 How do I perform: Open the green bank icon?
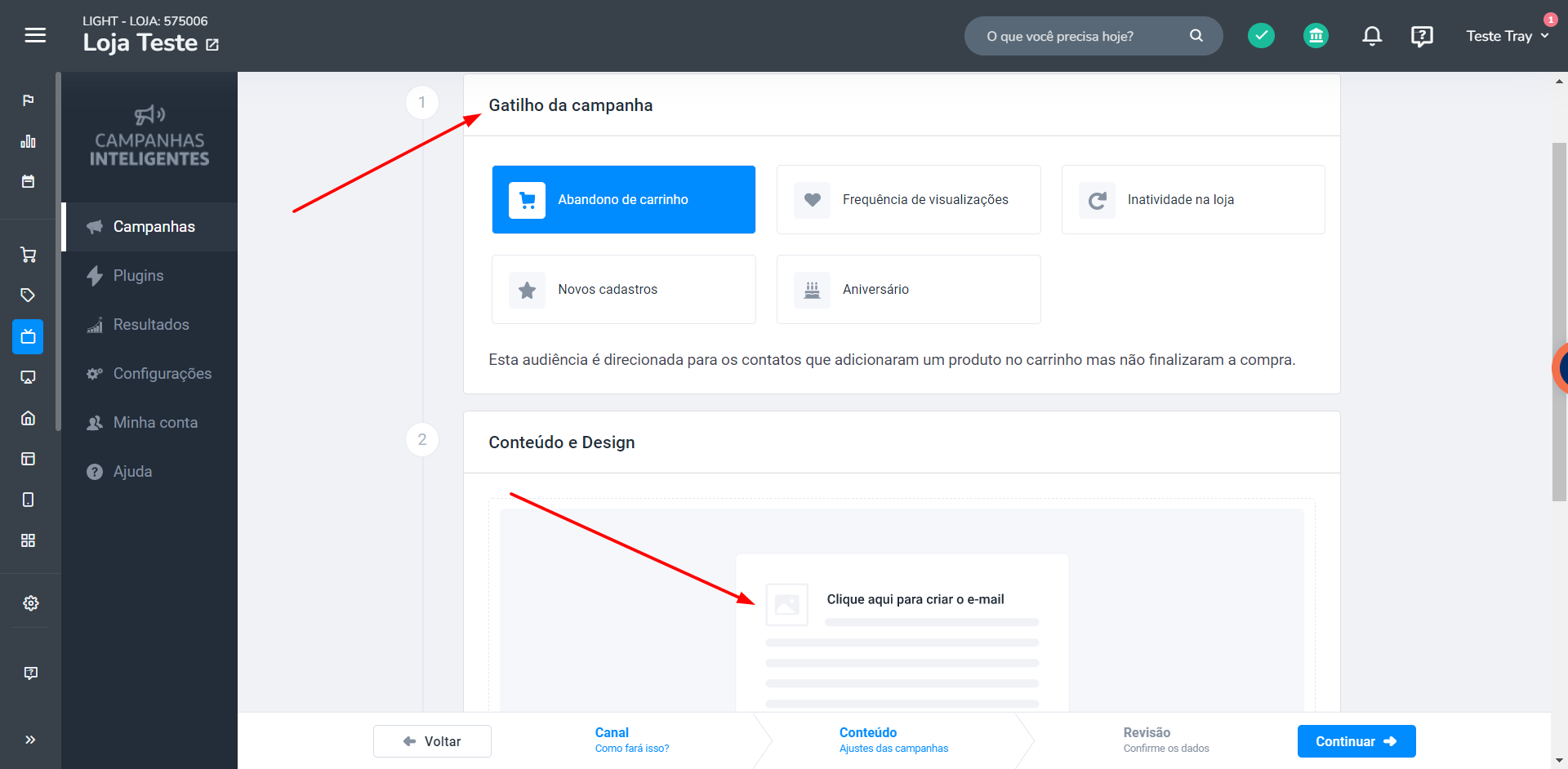click(x=1316, y=35)
